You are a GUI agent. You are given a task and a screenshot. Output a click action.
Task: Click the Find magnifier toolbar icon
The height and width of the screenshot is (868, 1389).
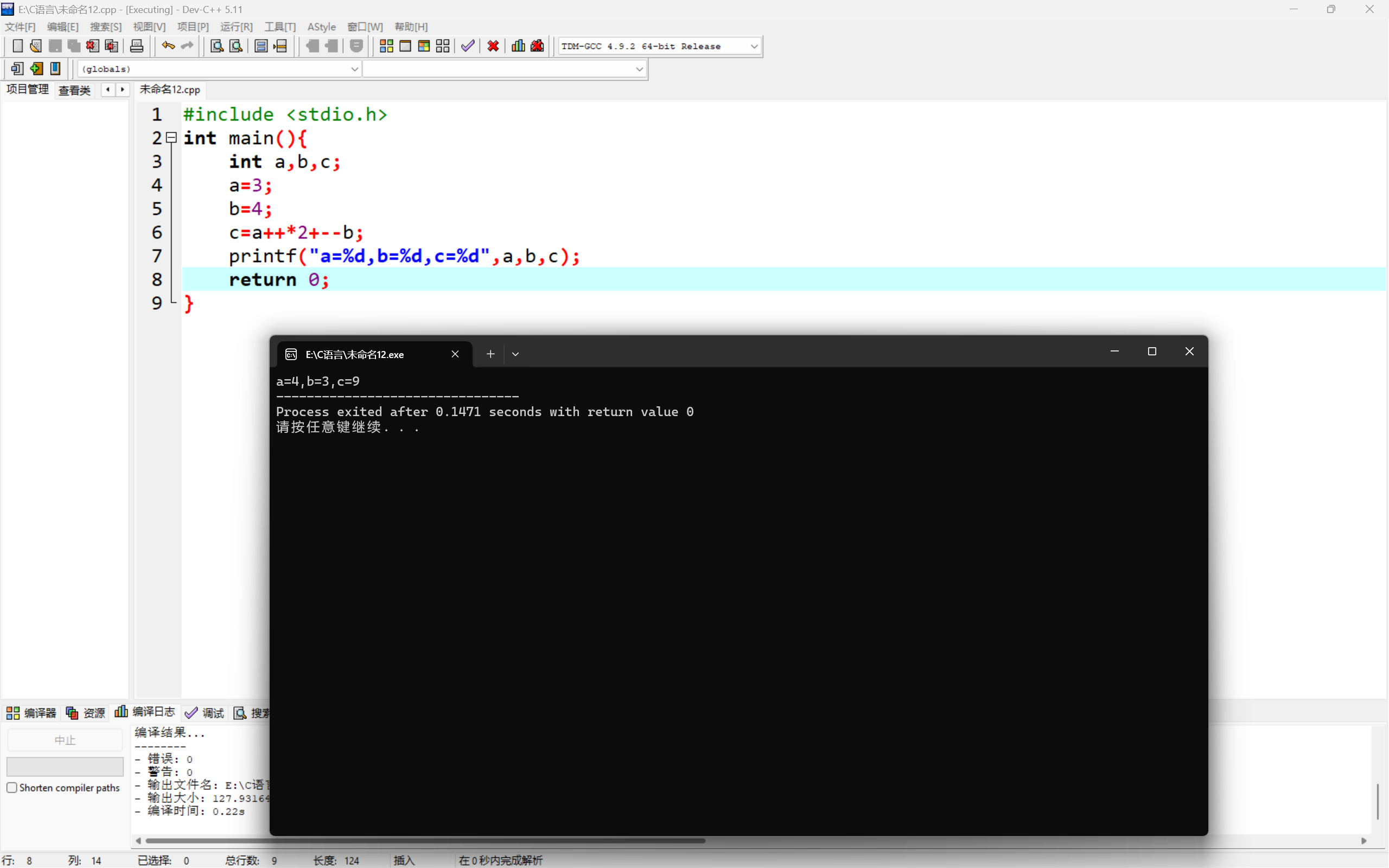point(217,46)
